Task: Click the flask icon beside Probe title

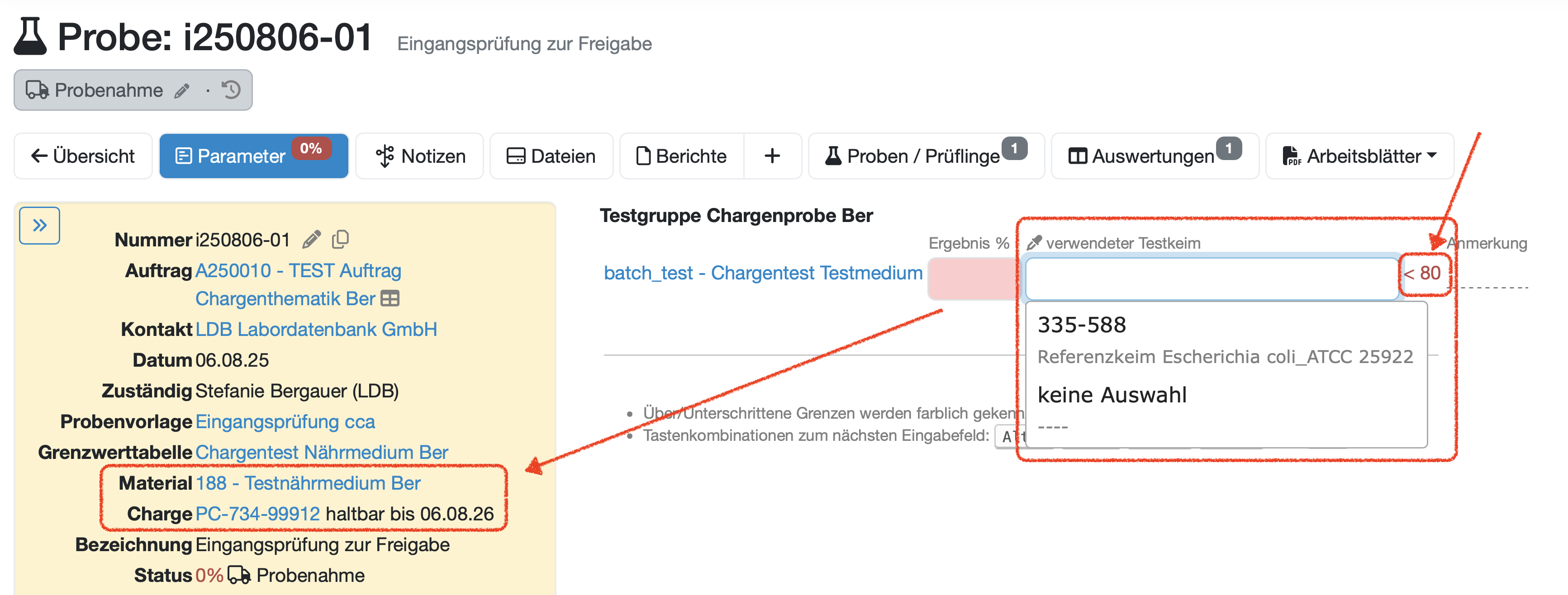Action: coord(30,37)
